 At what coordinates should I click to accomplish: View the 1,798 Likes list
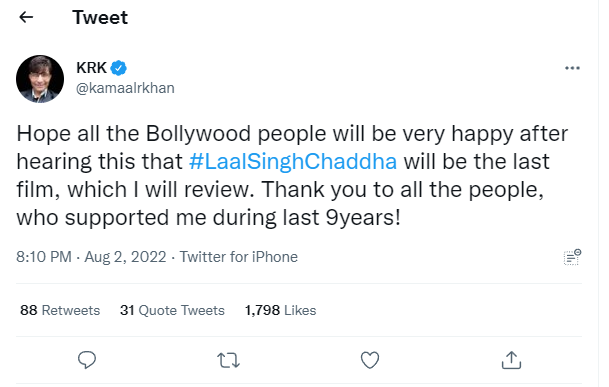[x=280, y=310]
